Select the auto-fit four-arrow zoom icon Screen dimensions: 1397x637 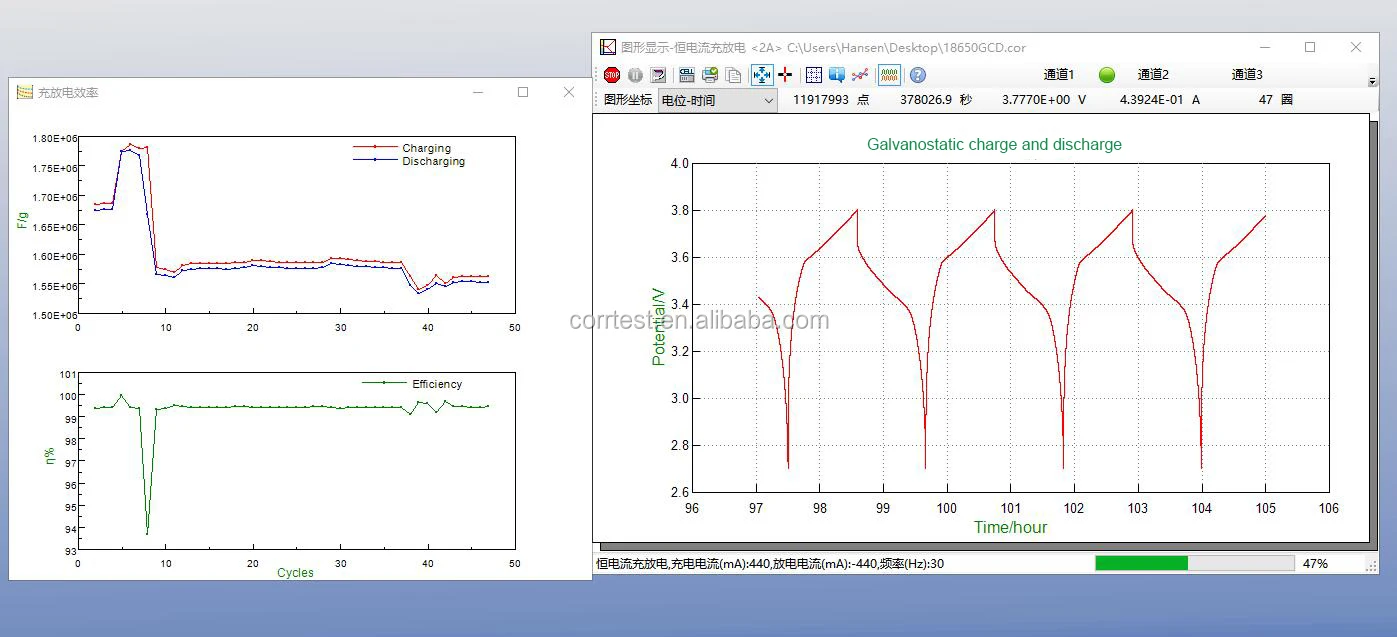(x=762, y=75)
